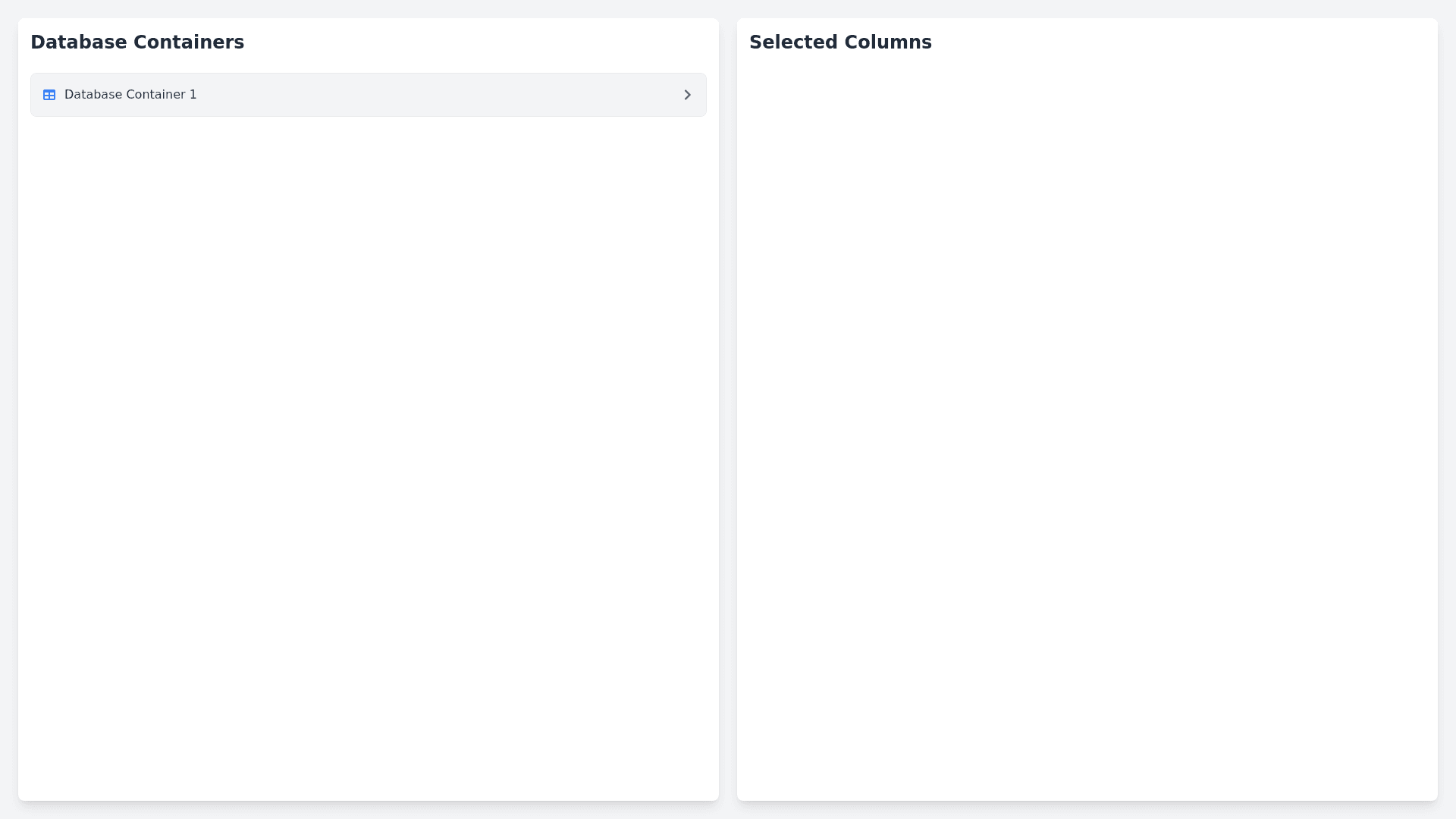Click the Selected Columns heading
1456x819 pixels.
pos(840,42)
